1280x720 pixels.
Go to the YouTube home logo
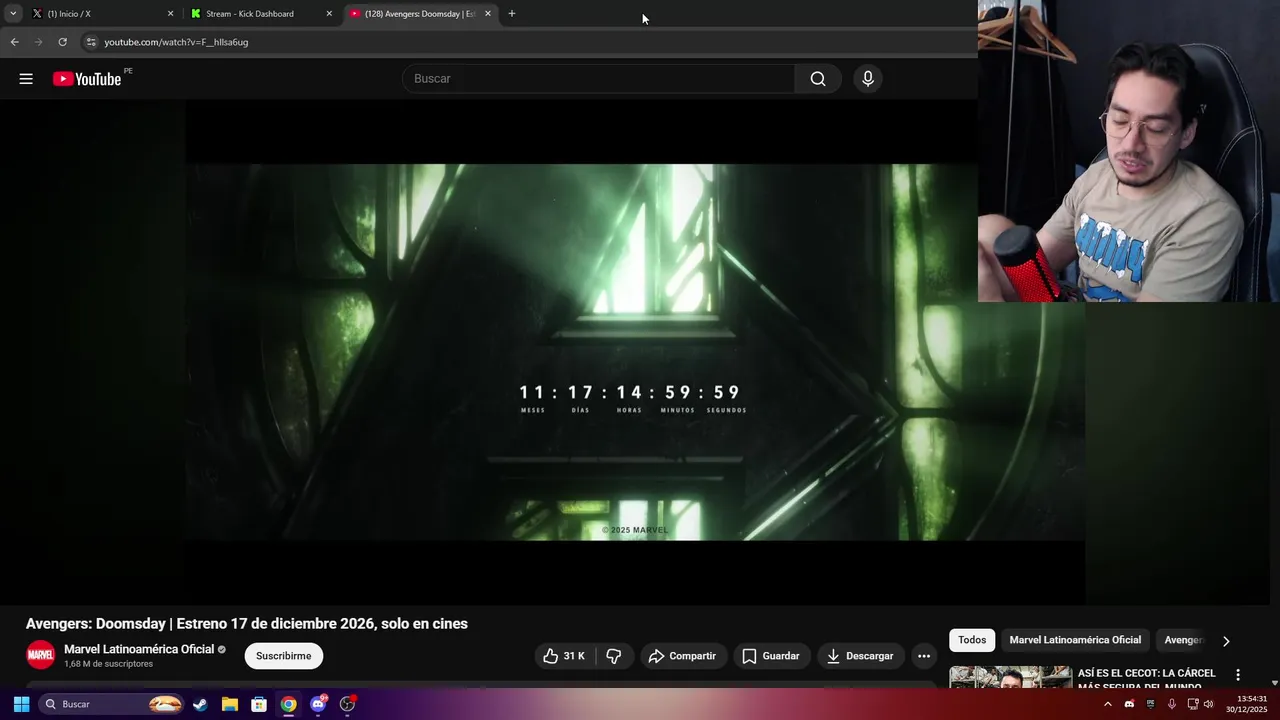click(x=87, y=79)
